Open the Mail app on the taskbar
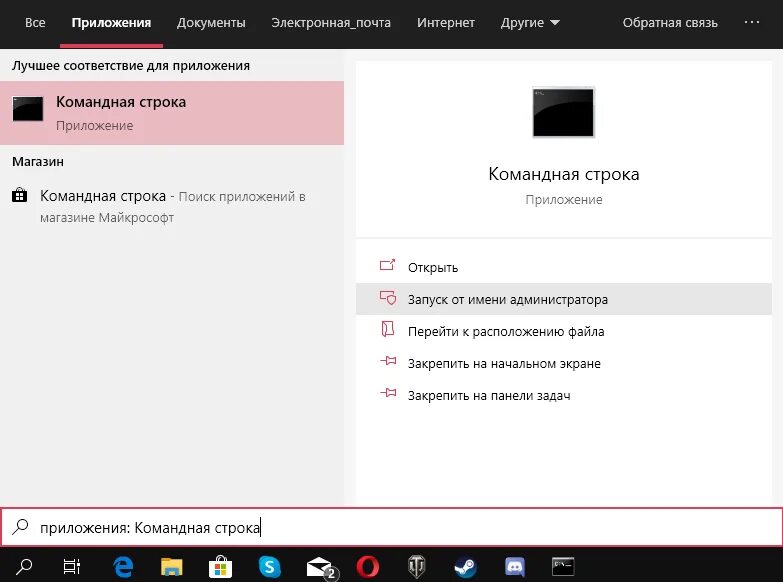 click(x=322, y=568)
